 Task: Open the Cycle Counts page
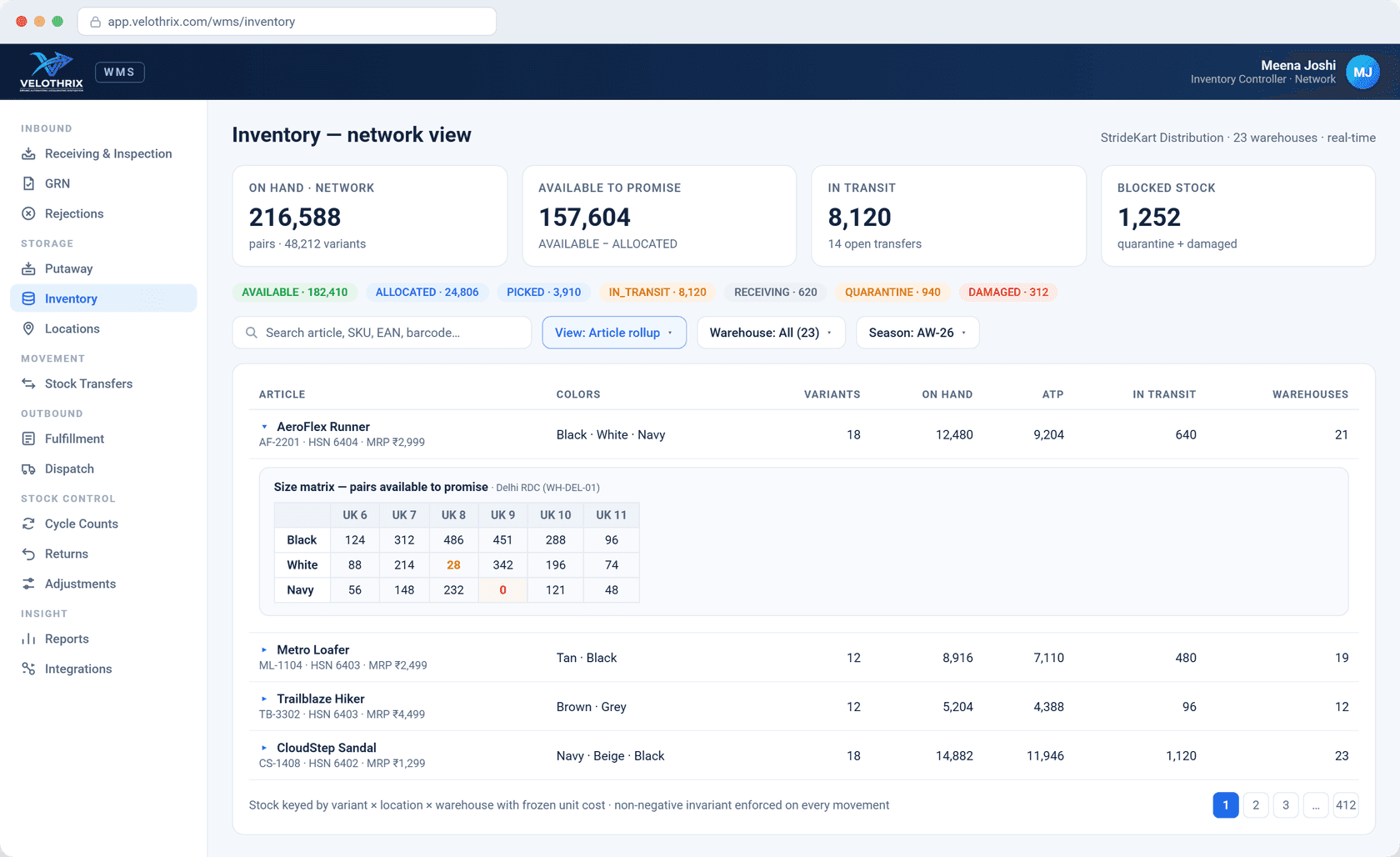[x=103, y=524]
